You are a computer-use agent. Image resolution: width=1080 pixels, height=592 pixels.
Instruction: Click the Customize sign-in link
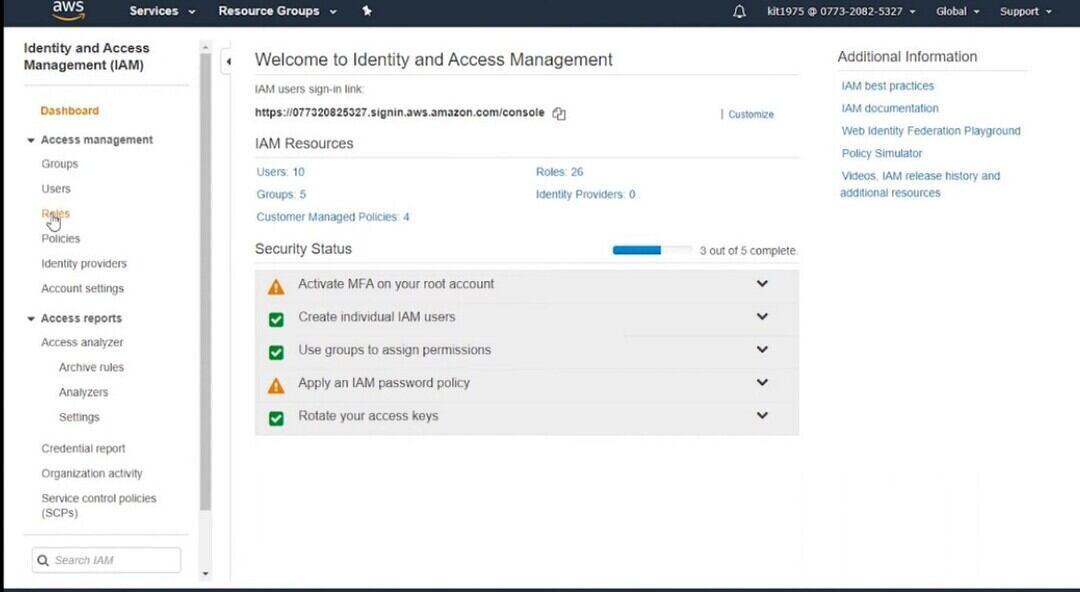[750, 115]
